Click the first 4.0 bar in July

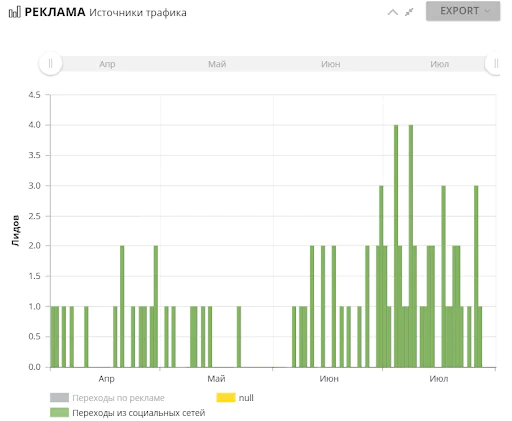tap(396, 246)
